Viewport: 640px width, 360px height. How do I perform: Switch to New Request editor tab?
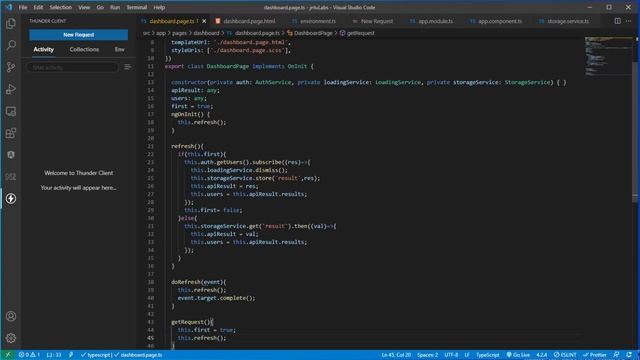373,21
